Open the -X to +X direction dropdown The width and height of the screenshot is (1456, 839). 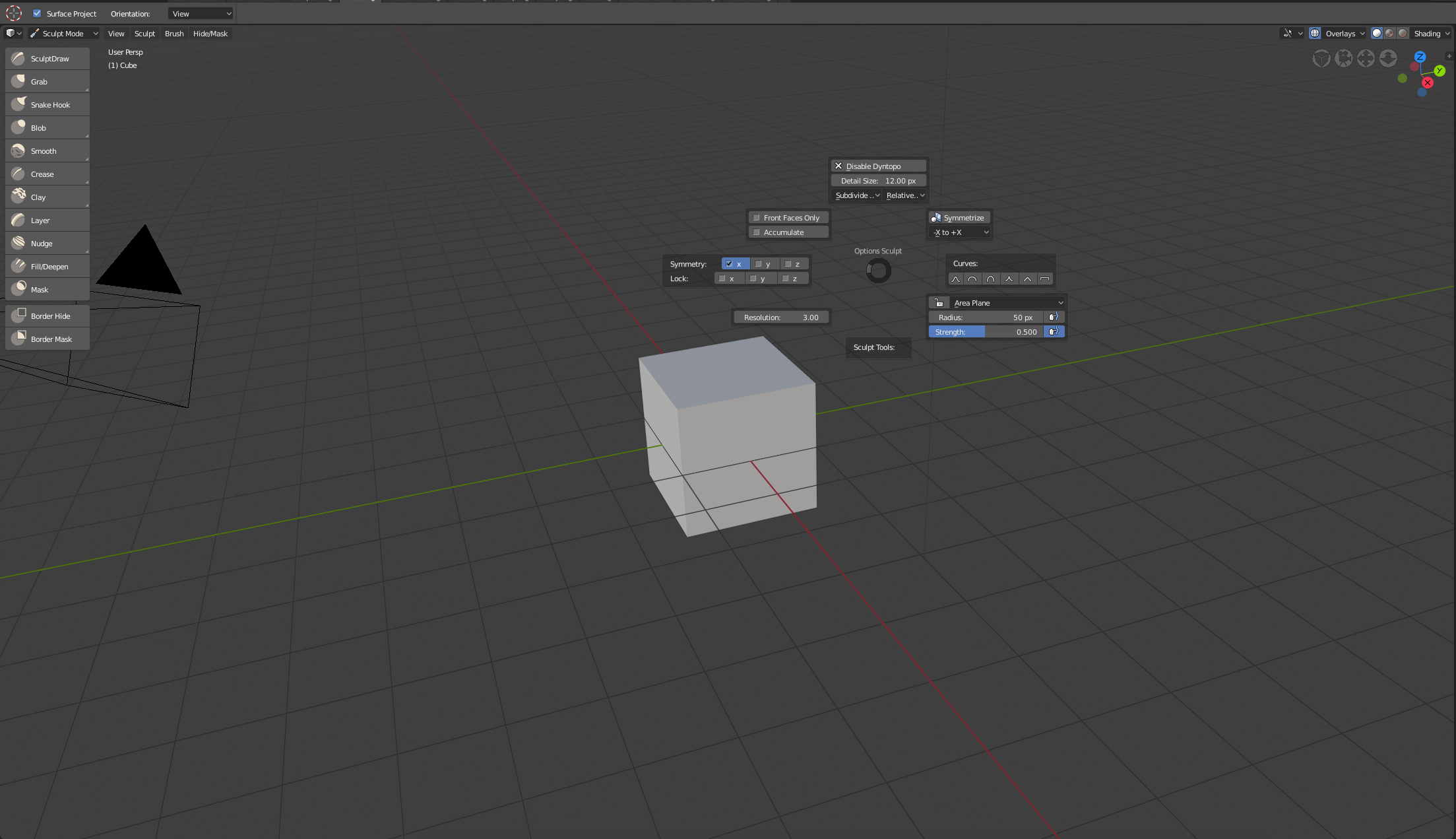point(960,232)
